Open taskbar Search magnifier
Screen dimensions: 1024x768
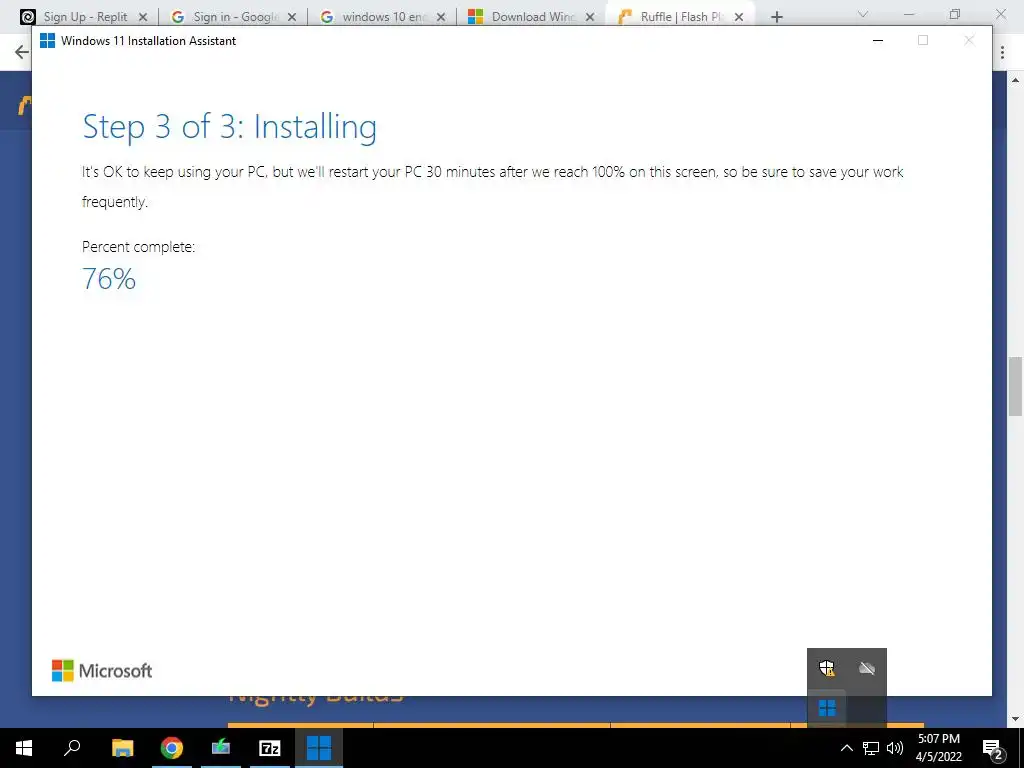[x=72, y=747]
